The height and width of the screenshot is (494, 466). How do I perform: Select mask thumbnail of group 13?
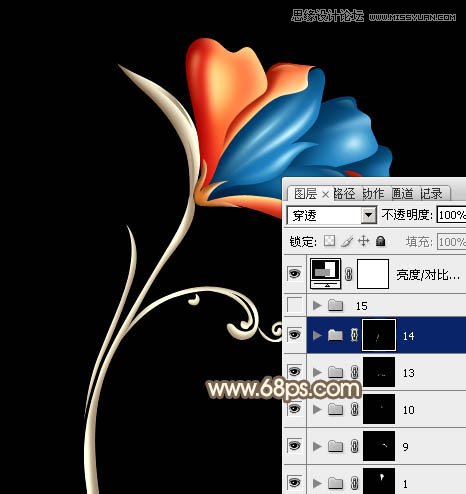379,372
